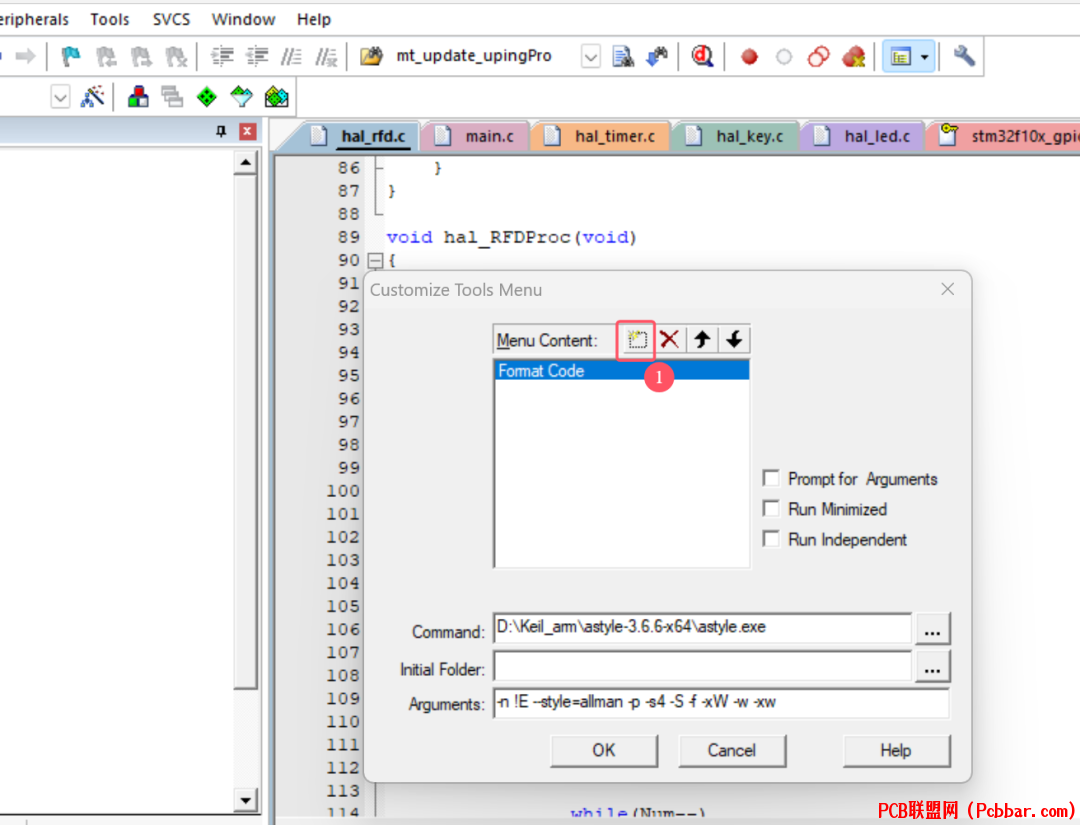Go to the previous bookmark
Image resolution: width=1080 pixels, height=825 pixels.
pos(105,56)
